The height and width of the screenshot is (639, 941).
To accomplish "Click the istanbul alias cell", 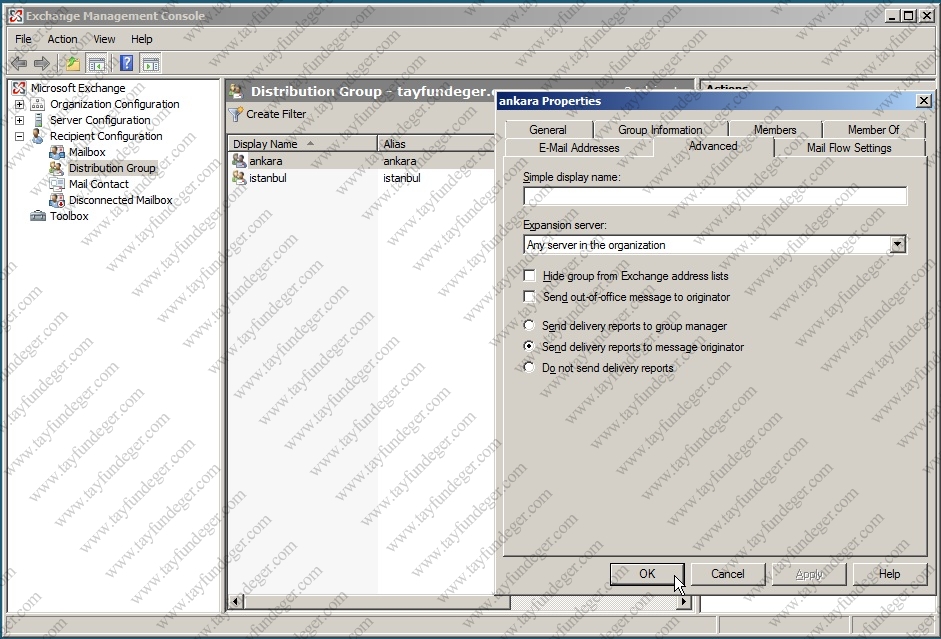I will [402, 178].
